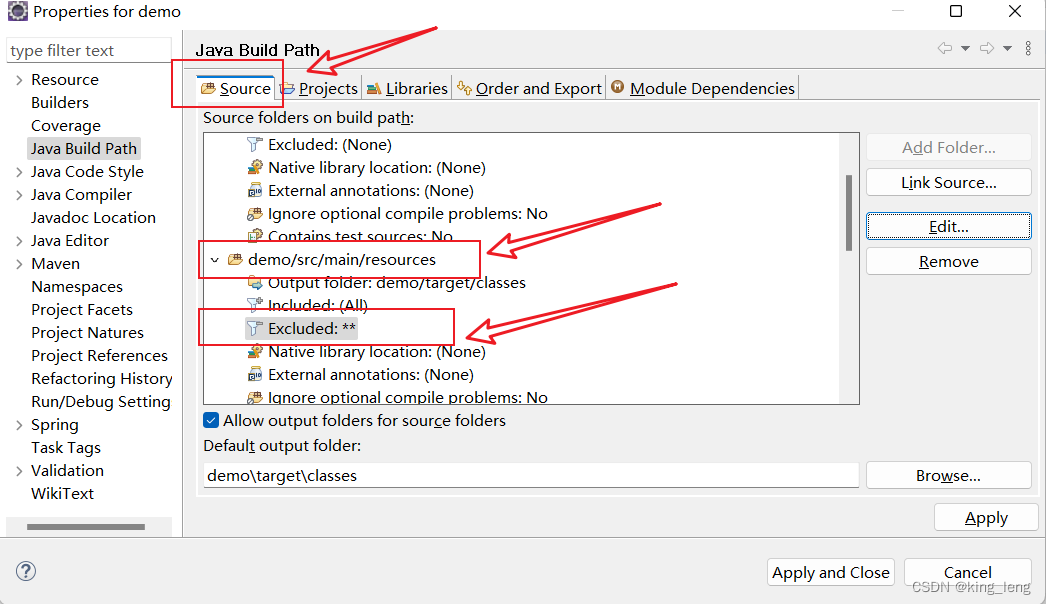Click the icon beside Included: (All)

coord(253,305)
